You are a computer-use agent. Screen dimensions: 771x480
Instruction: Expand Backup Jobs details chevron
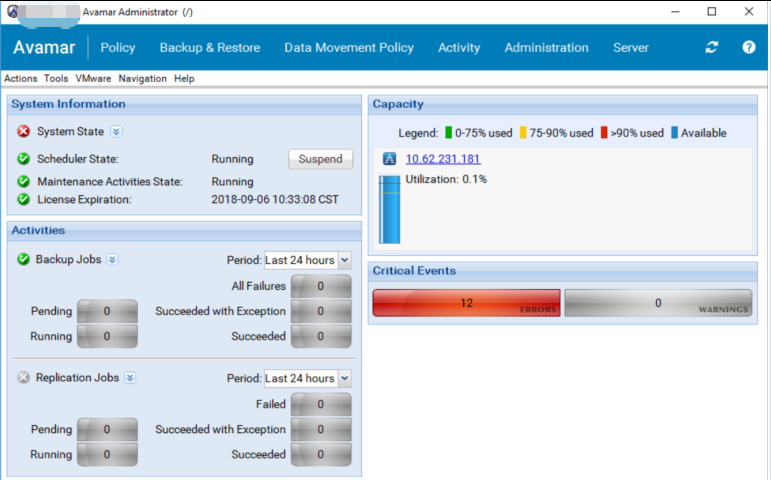pyautogui.click(x=113, y=260)
